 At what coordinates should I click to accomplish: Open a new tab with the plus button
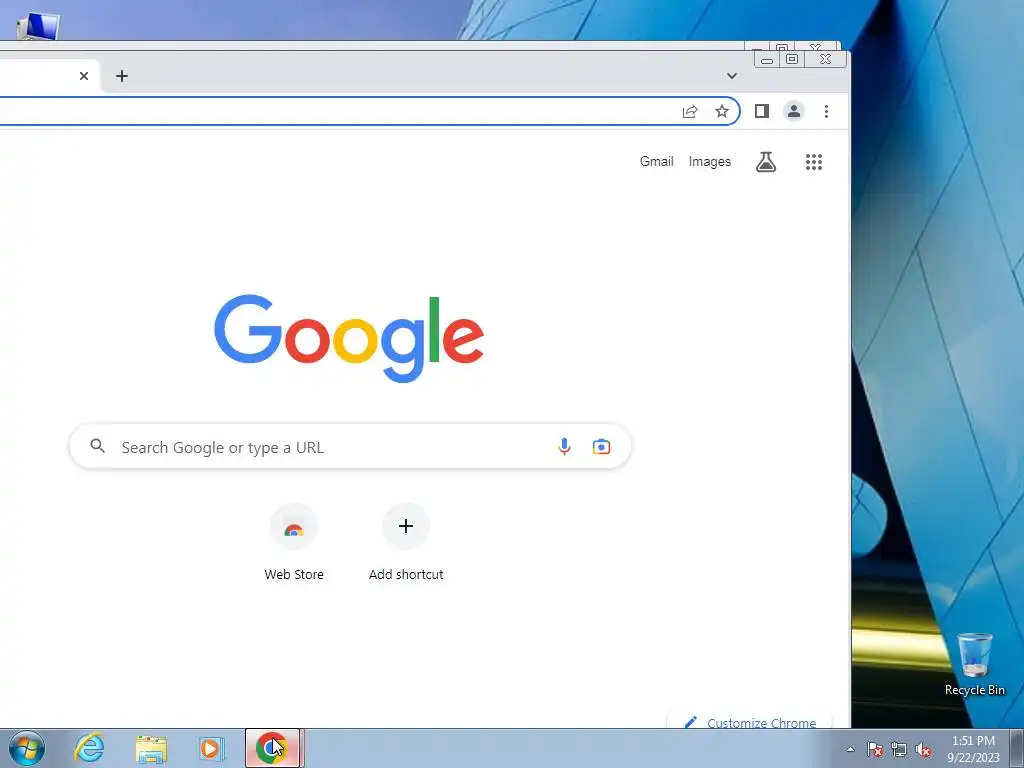pyautogui.click(x=121, y=76)
